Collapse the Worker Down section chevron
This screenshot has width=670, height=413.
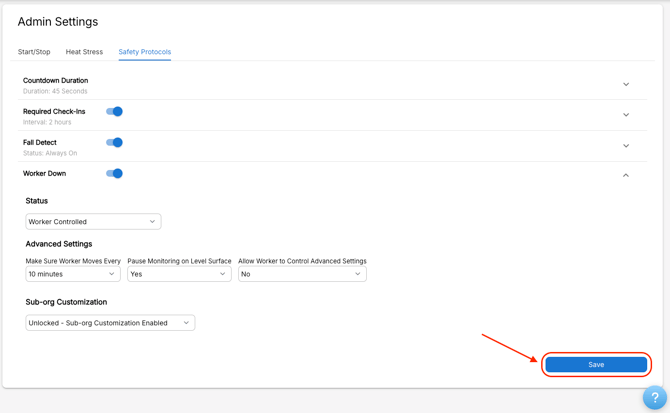pos(626,175)
